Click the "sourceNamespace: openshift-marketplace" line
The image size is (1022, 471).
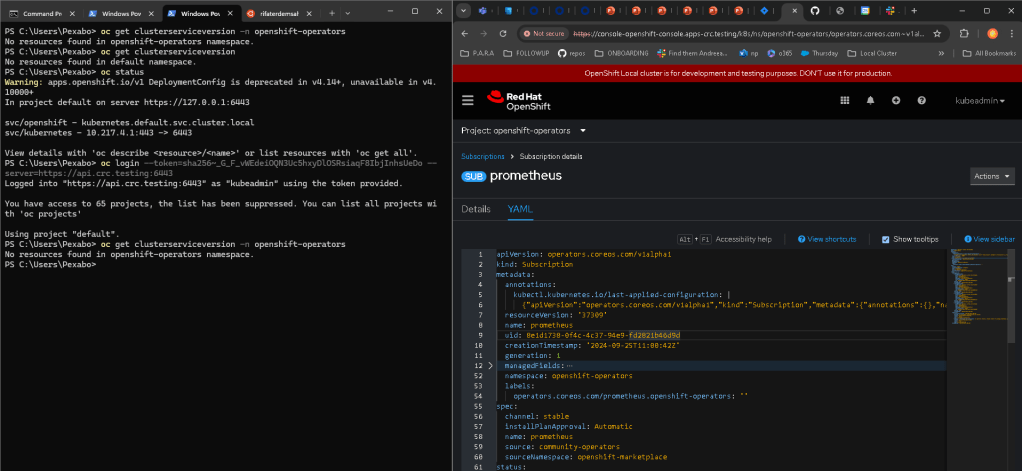tap(586, 457)
